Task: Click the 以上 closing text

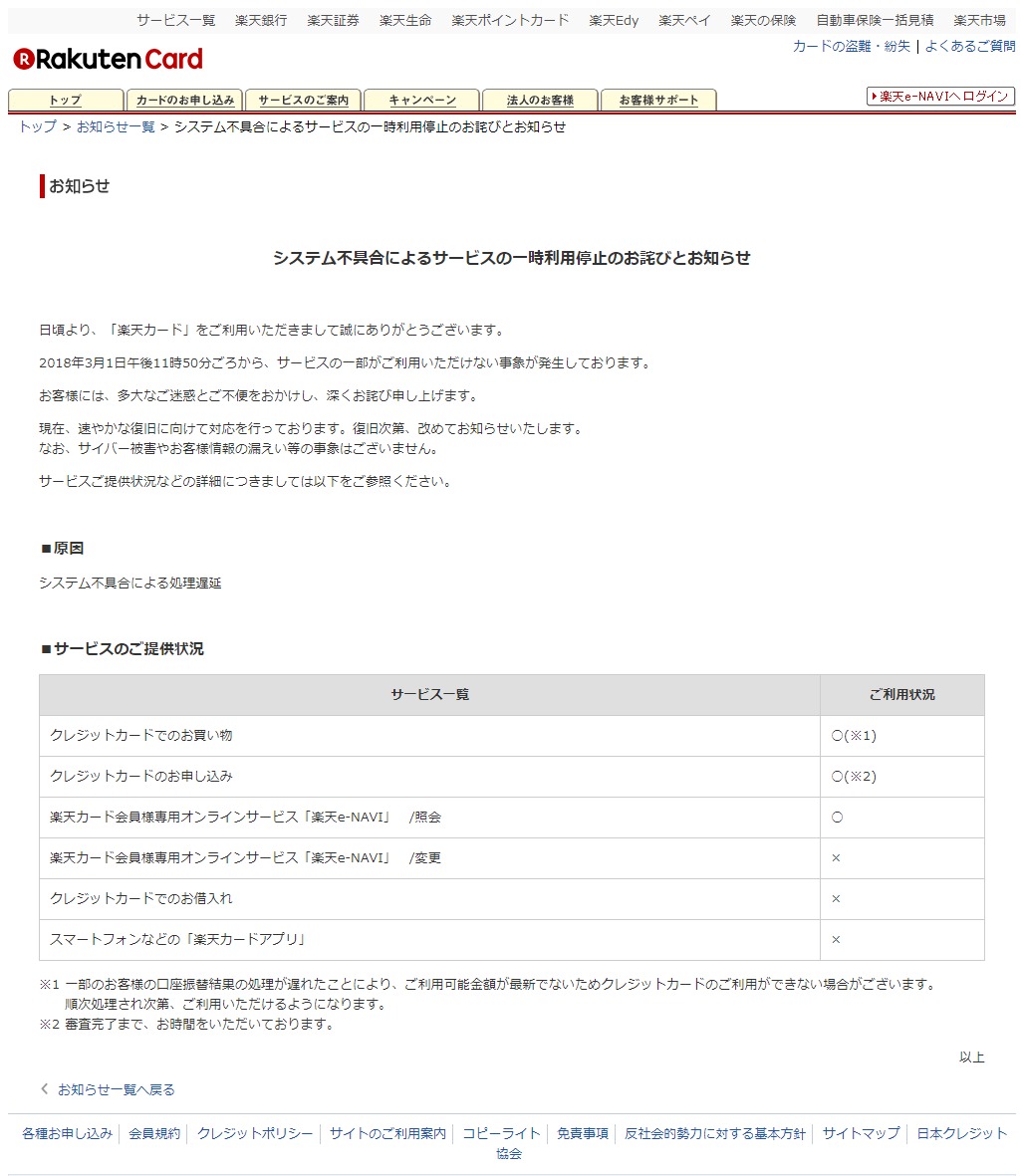Action: click(x=971, y=1057)
